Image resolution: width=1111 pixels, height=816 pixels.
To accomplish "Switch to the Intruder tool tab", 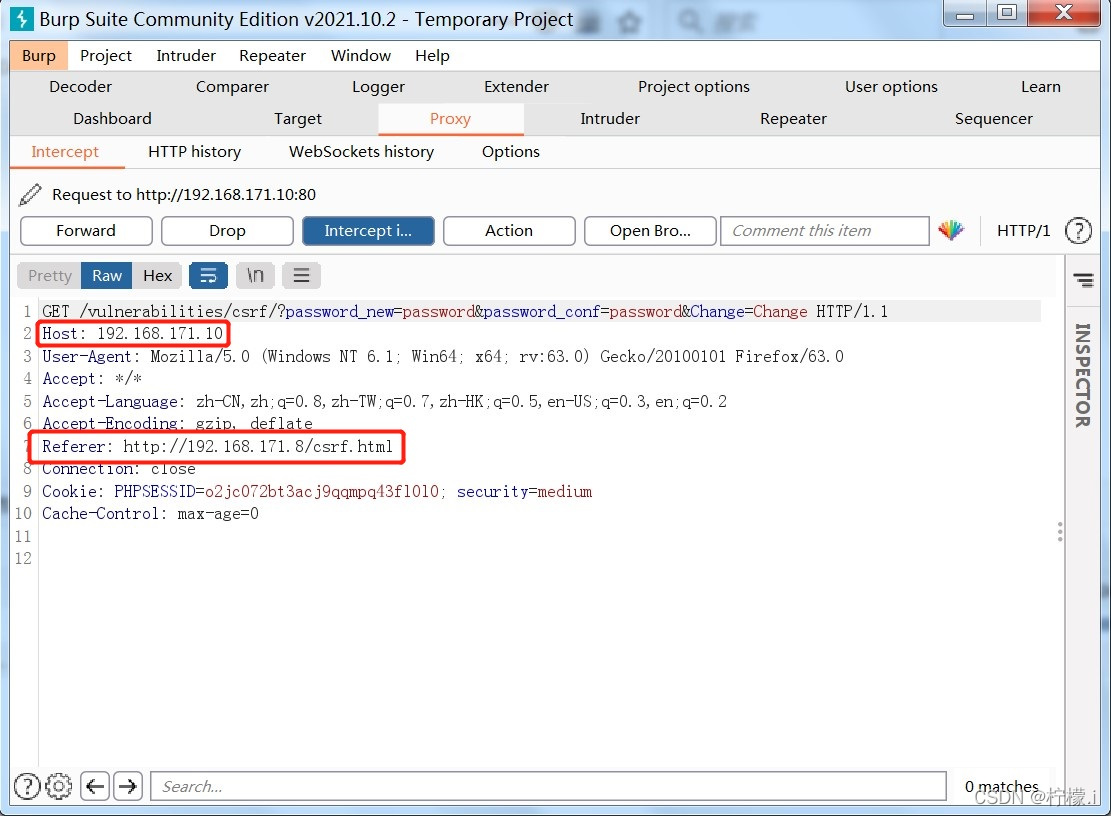I will (610, 118).
